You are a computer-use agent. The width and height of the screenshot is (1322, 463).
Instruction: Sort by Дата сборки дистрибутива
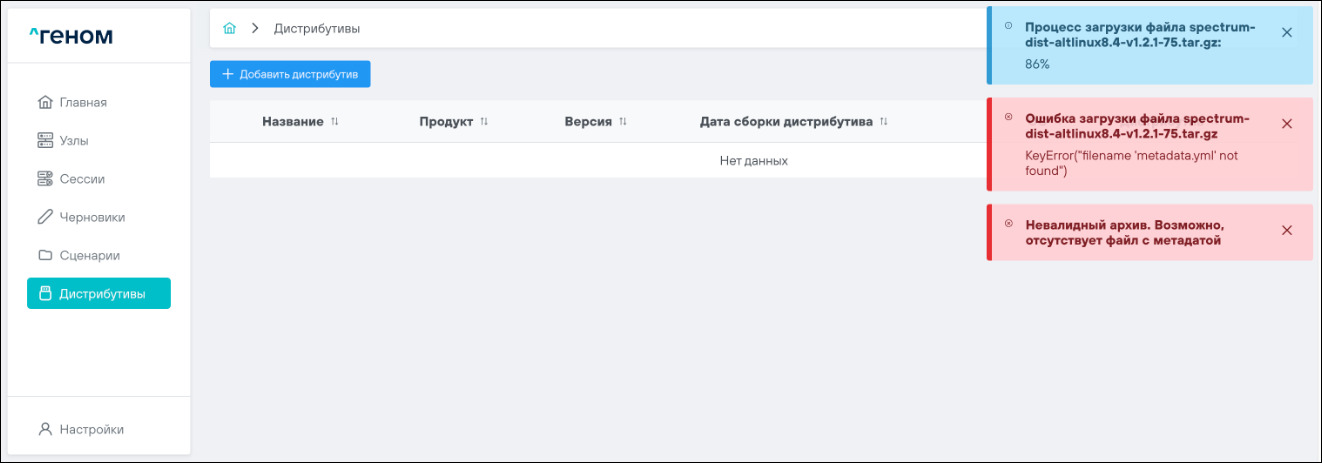click(x=884, y=122)
